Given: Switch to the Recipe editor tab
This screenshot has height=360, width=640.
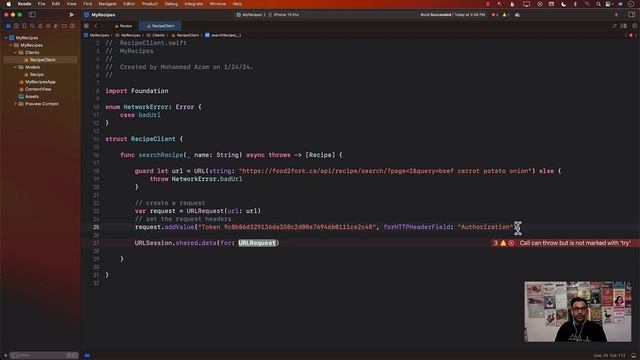Looking at the screenshot, I should [x=123, y=26].
